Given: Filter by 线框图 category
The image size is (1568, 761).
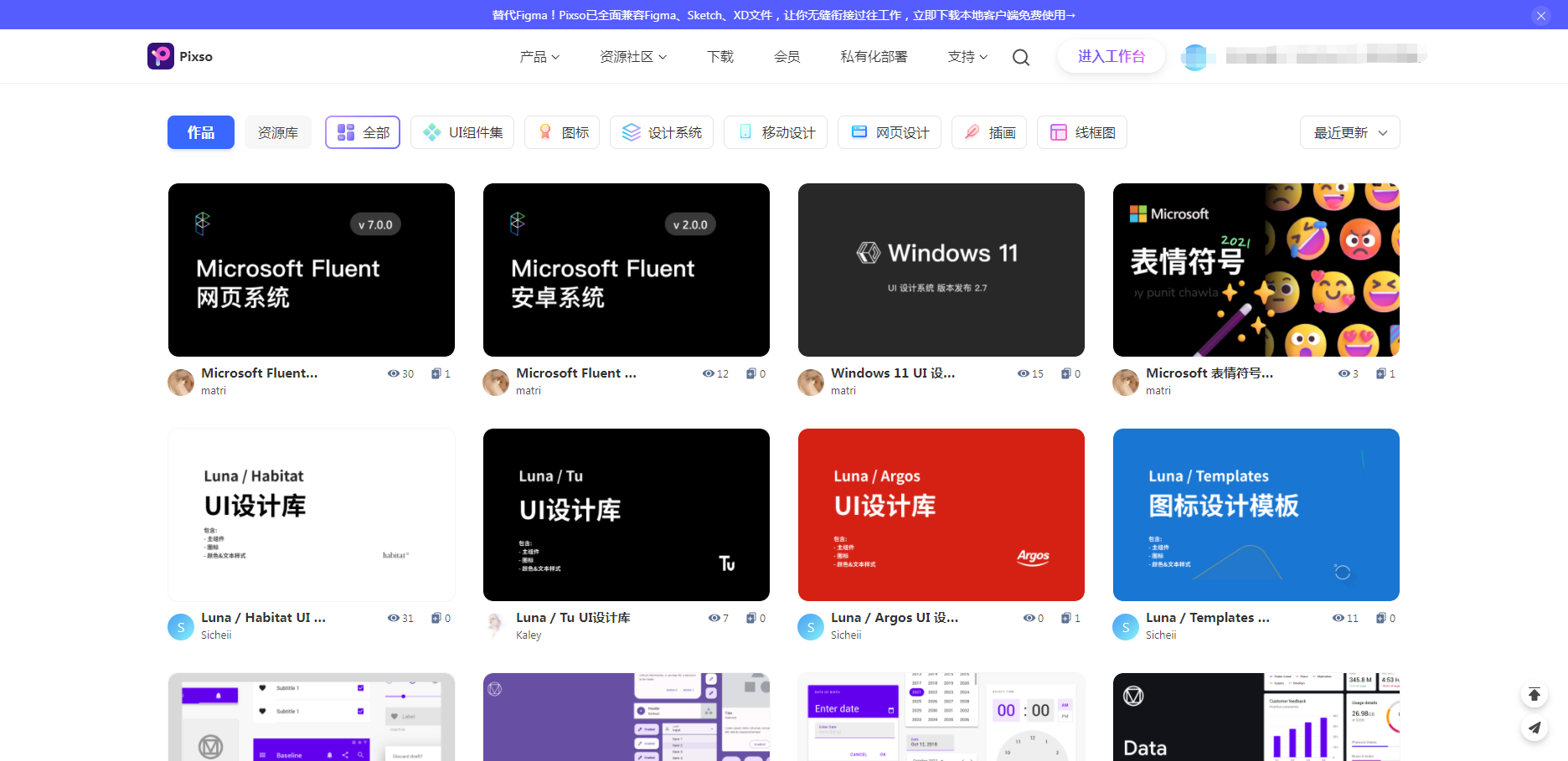Looking at the screenshot, I should point(1082,132).
